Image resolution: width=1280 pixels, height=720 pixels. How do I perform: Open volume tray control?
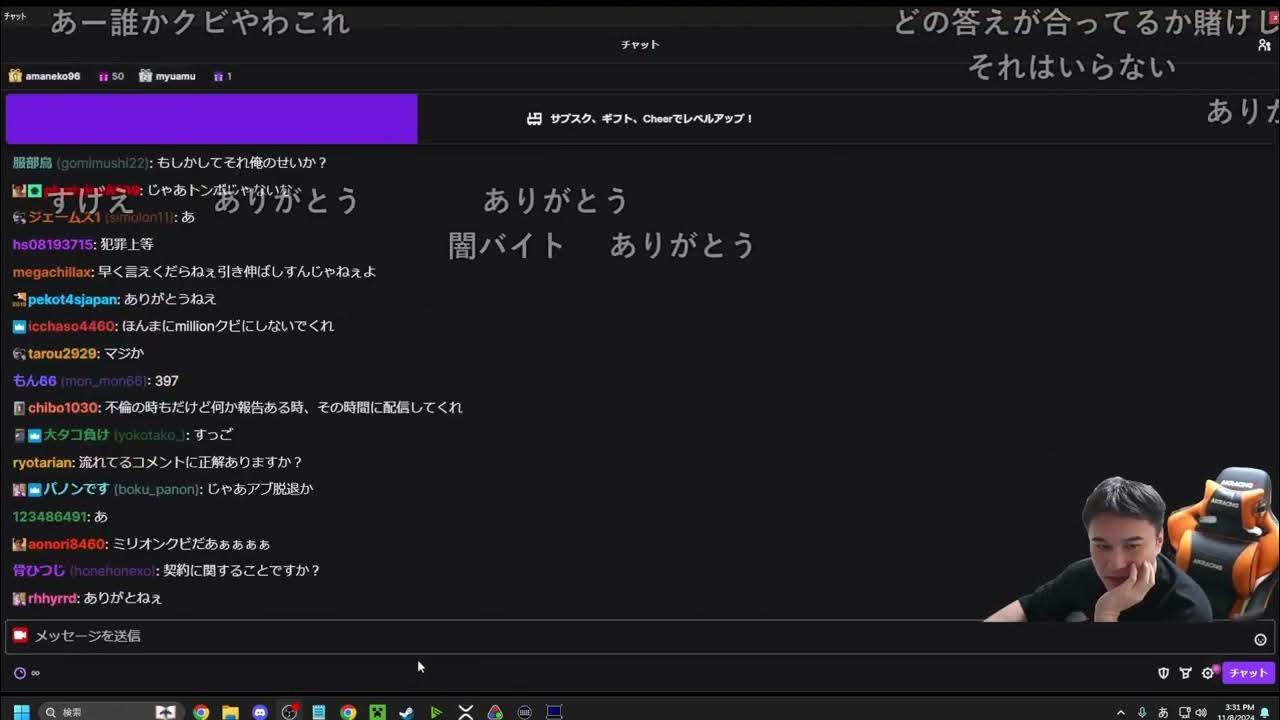1201,713
